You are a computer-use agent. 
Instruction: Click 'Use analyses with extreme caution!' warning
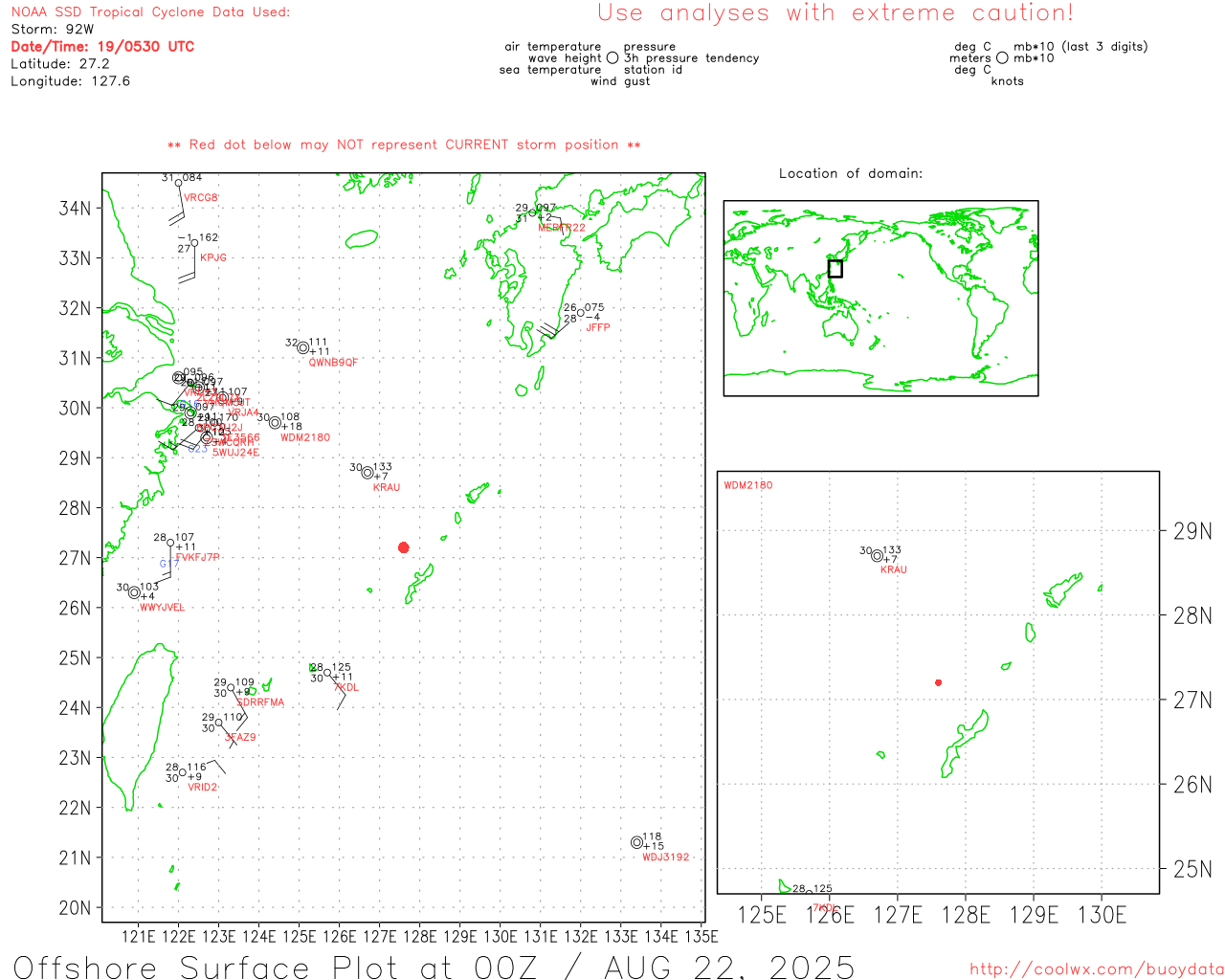[x=835, y=13]
